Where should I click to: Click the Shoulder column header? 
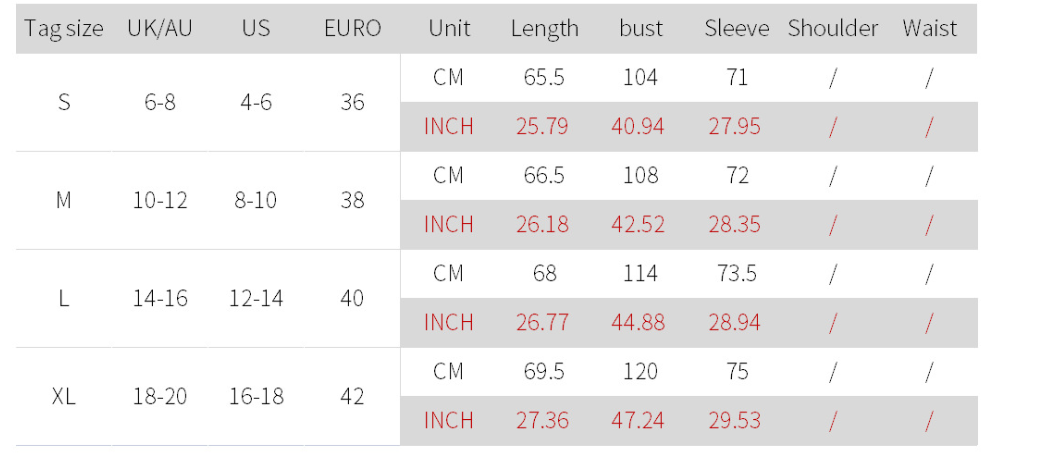[x=832, y=28]
